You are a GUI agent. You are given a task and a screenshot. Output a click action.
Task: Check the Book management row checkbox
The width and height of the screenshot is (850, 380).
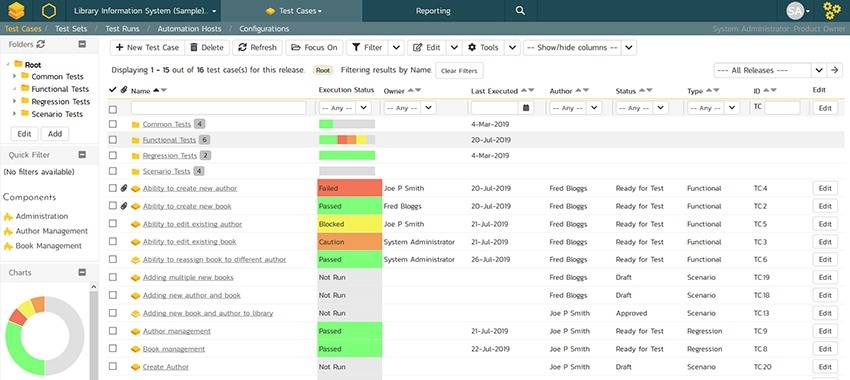click(113, 349)
